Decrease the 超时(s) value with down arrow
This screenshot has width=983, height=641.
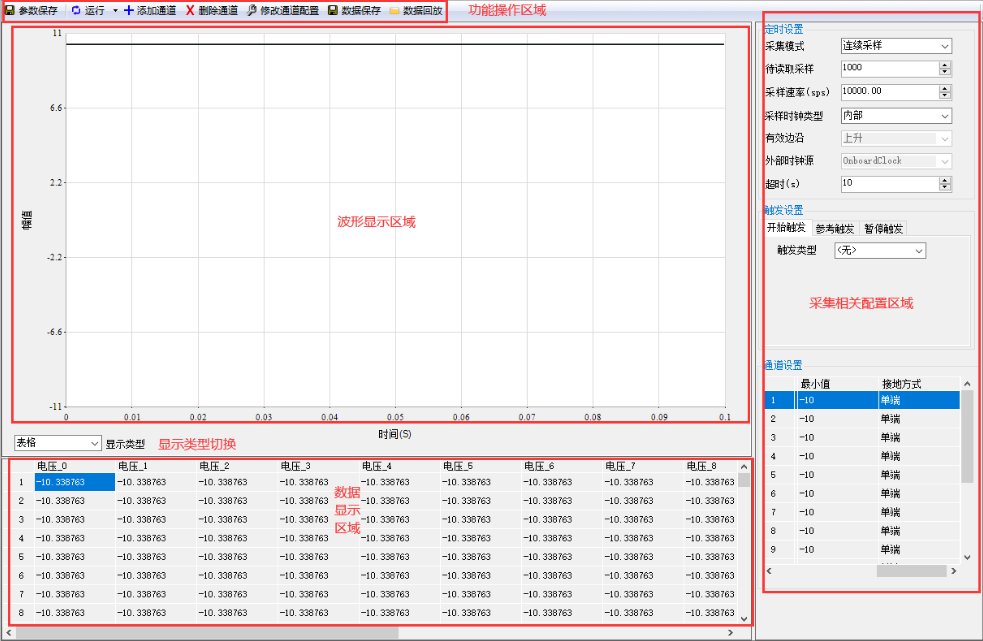click(x=945, y=187)
